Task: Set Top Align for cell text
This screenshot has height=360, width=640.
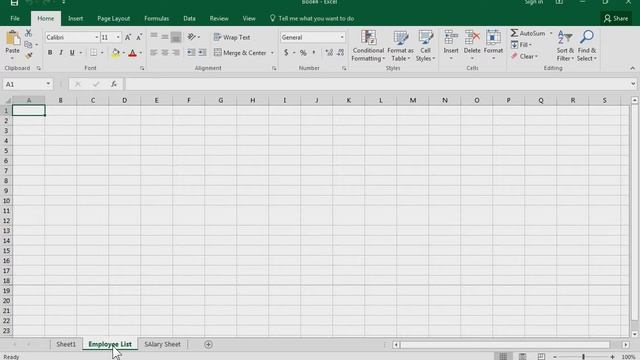Action: click(x=154, y=37)
